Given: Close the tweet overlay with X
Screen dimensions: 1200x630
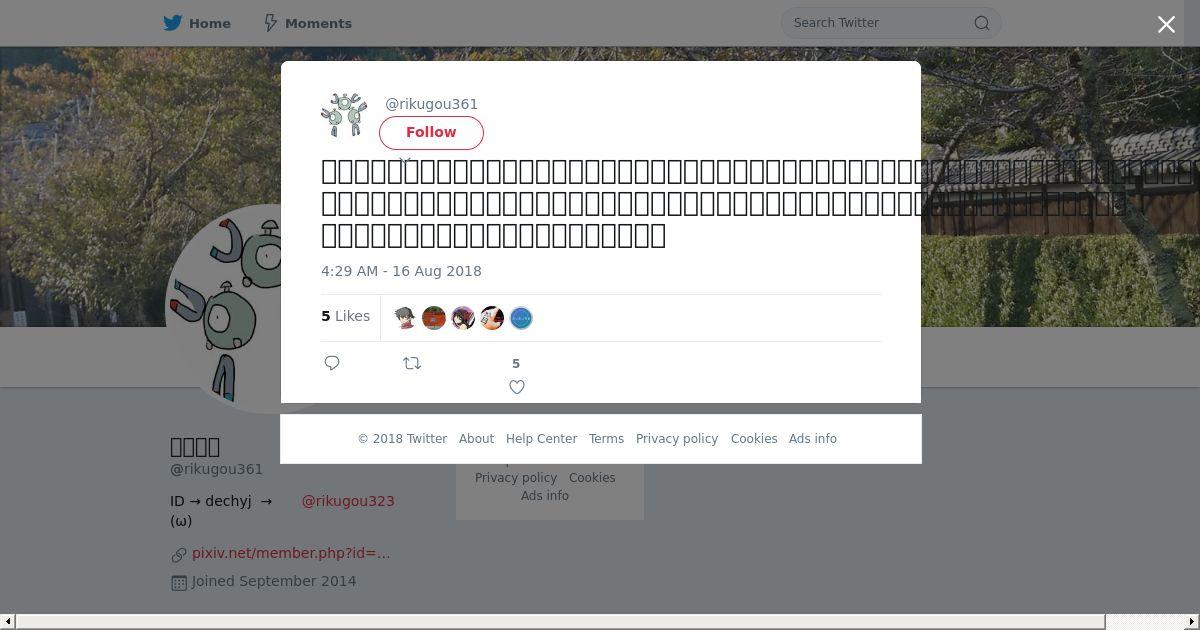Looking at the screenshot, I should [x=1166, y=24].
